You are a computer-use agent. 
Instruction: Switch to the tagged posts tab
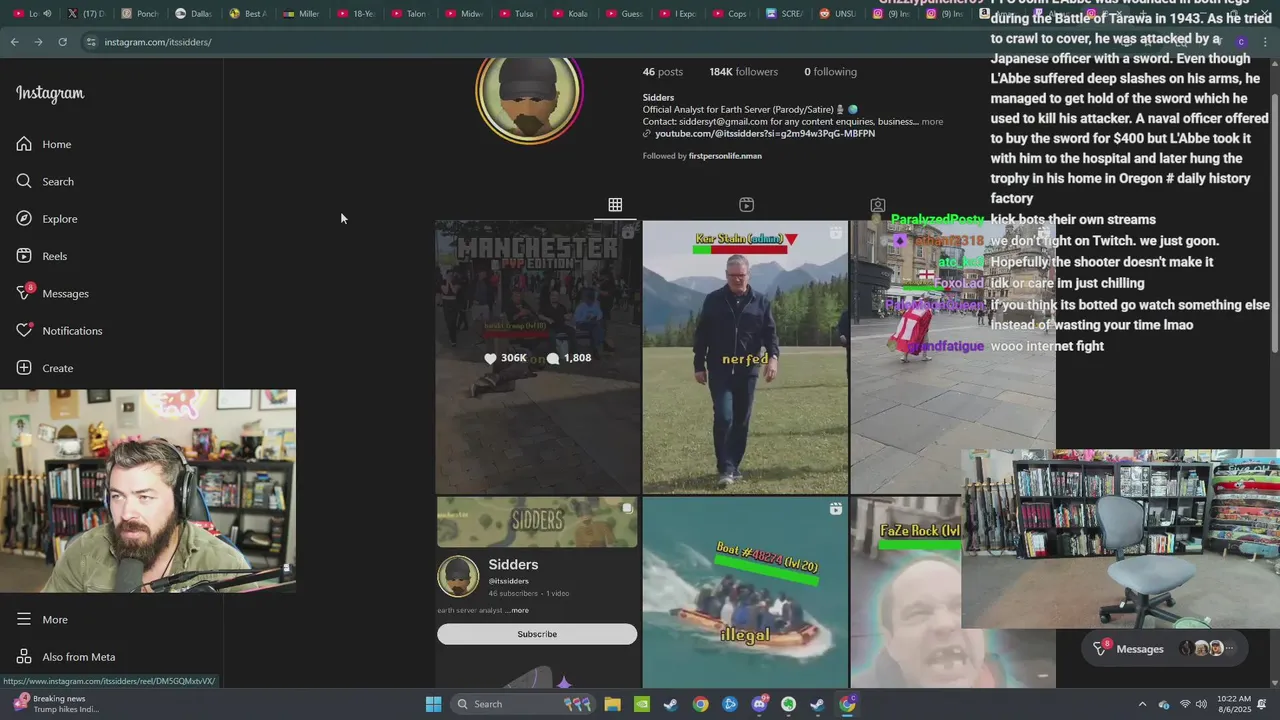pos(877,204)
